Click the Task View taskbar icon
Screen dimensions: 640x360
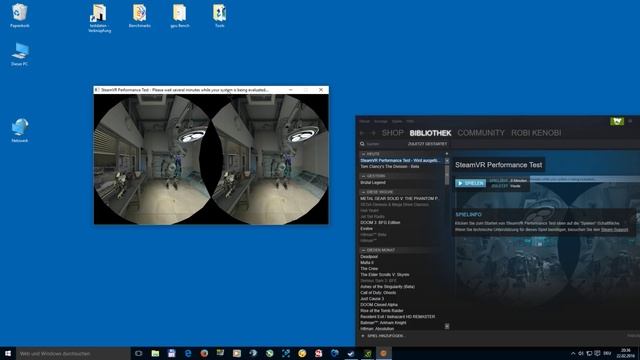[139, 353]
